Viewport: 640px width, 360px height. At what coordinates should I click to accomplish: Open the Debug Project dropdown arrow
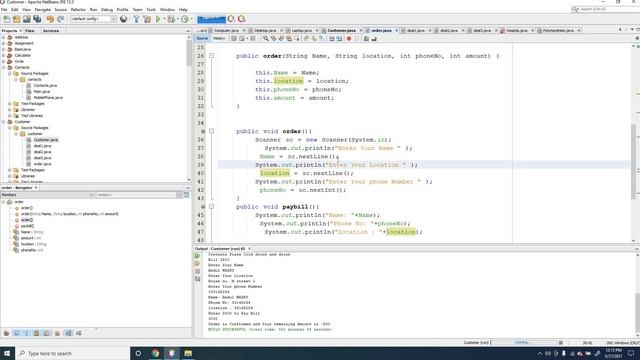178,19
